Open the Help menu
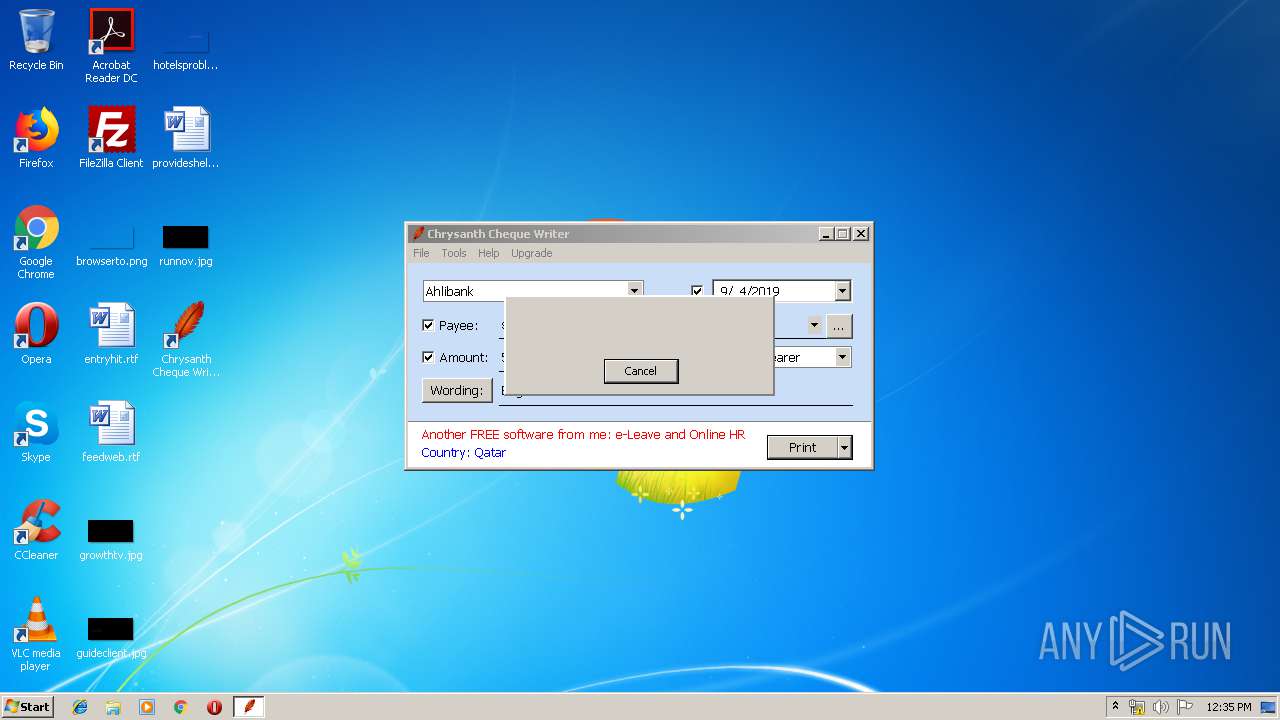Image resolution: width=1280 pixels, height=720 pixels. coord(488,253)
